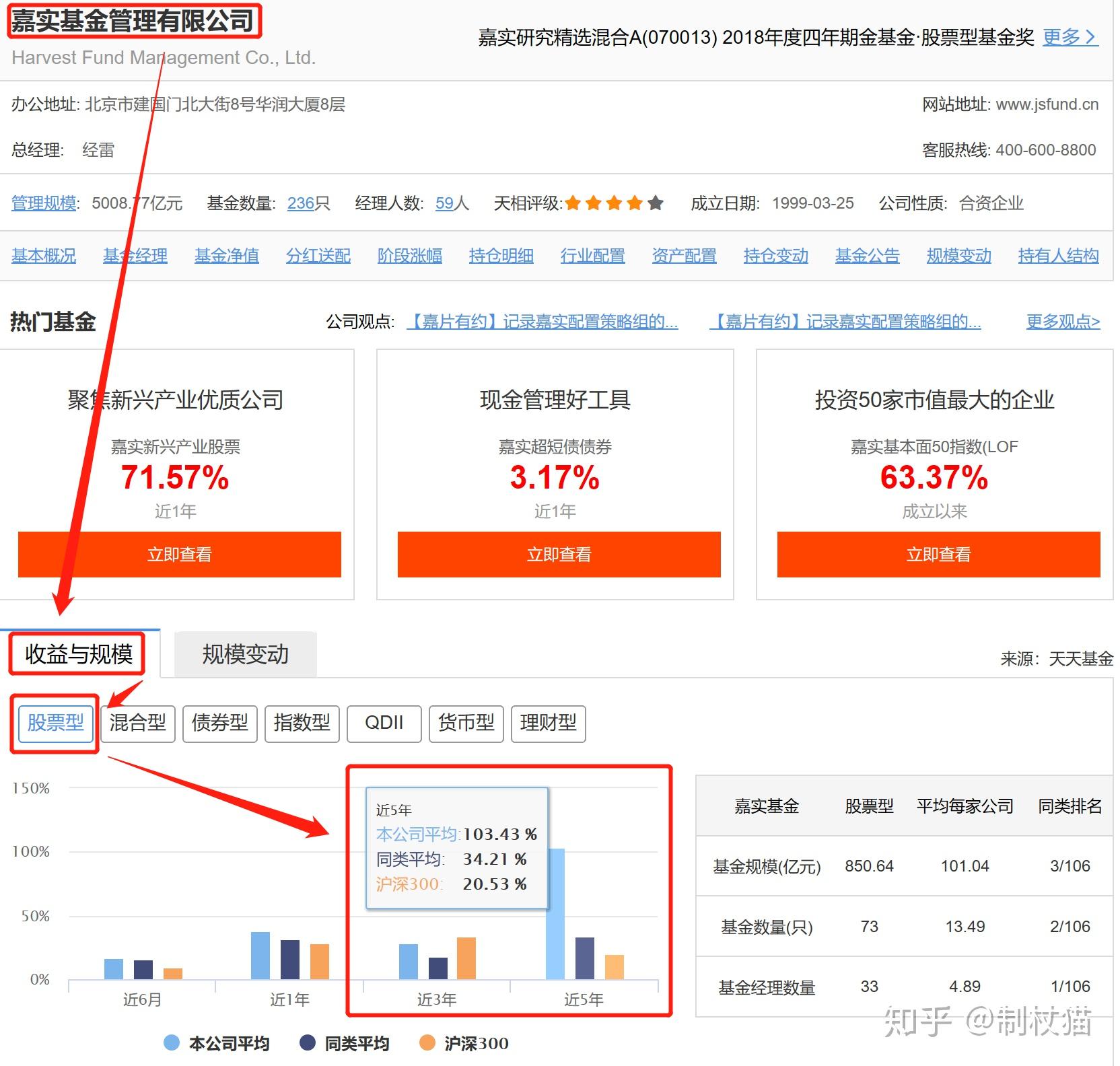Open 持有人结构 page

(x=1059, y=256)
